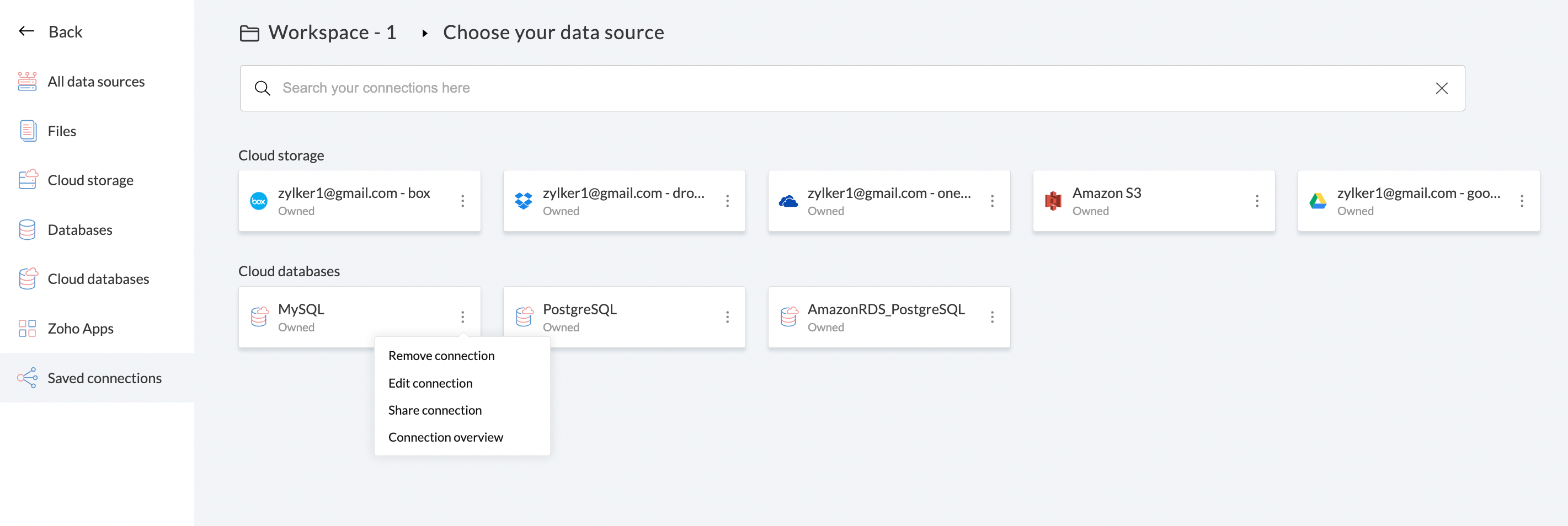Open options menu for the box connection
Image resolution: width=1568 pixels, height=526 pixels.
coord(462,201)
